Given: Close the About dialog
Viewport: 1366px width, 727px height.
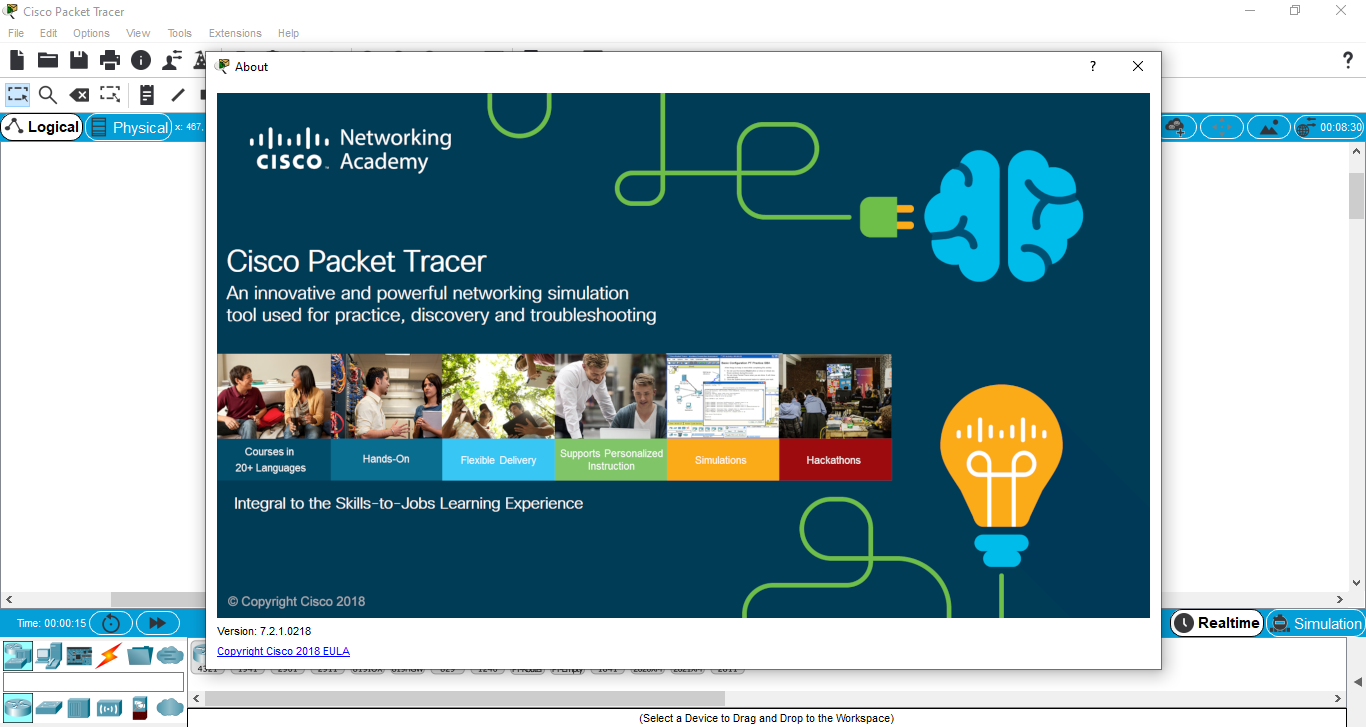Looking at the screenshot, I should pyautogui.click(x=1138, y=66).
